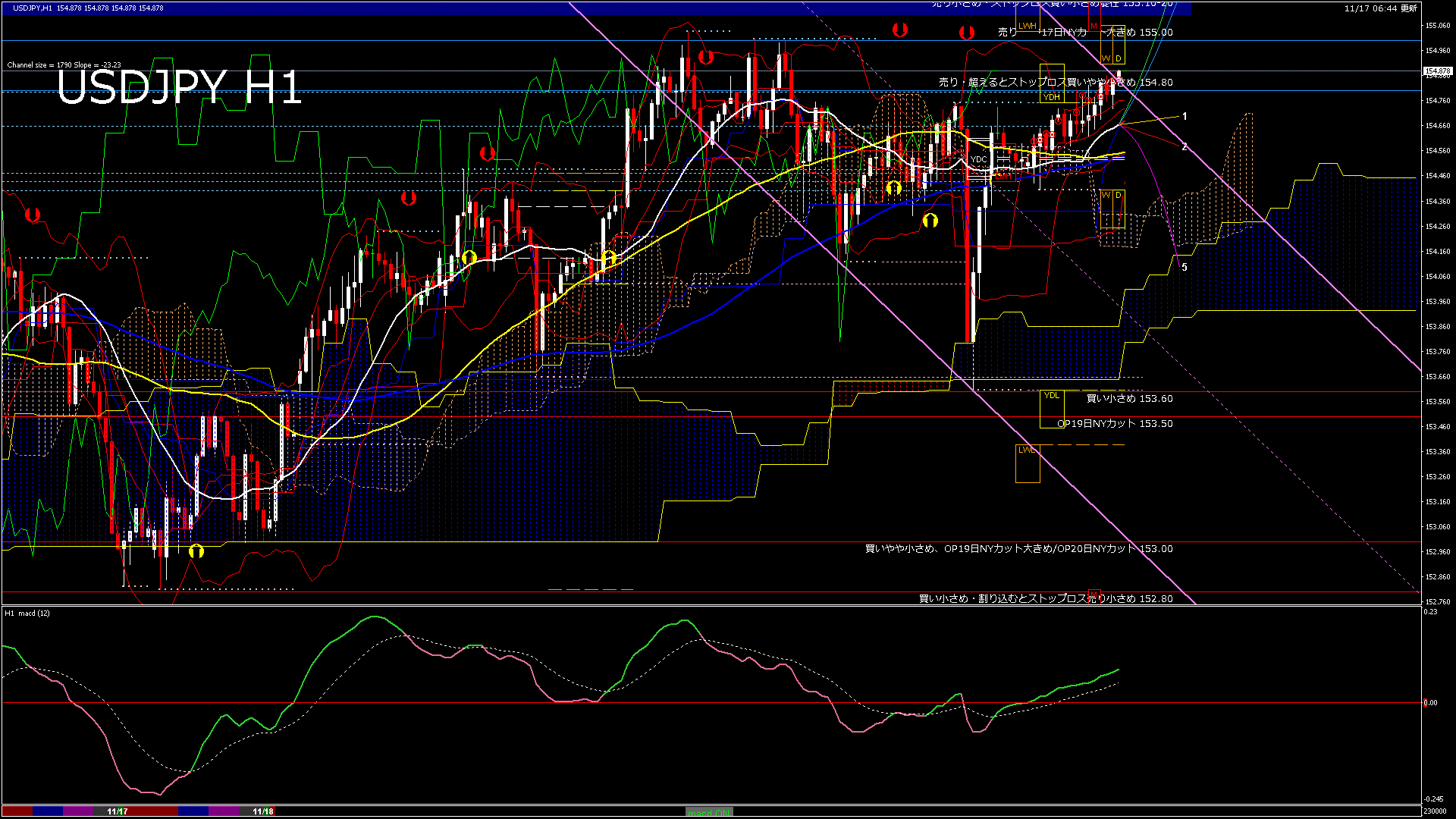Click the 155.00 sell order label

click(x=1084, y=33)
